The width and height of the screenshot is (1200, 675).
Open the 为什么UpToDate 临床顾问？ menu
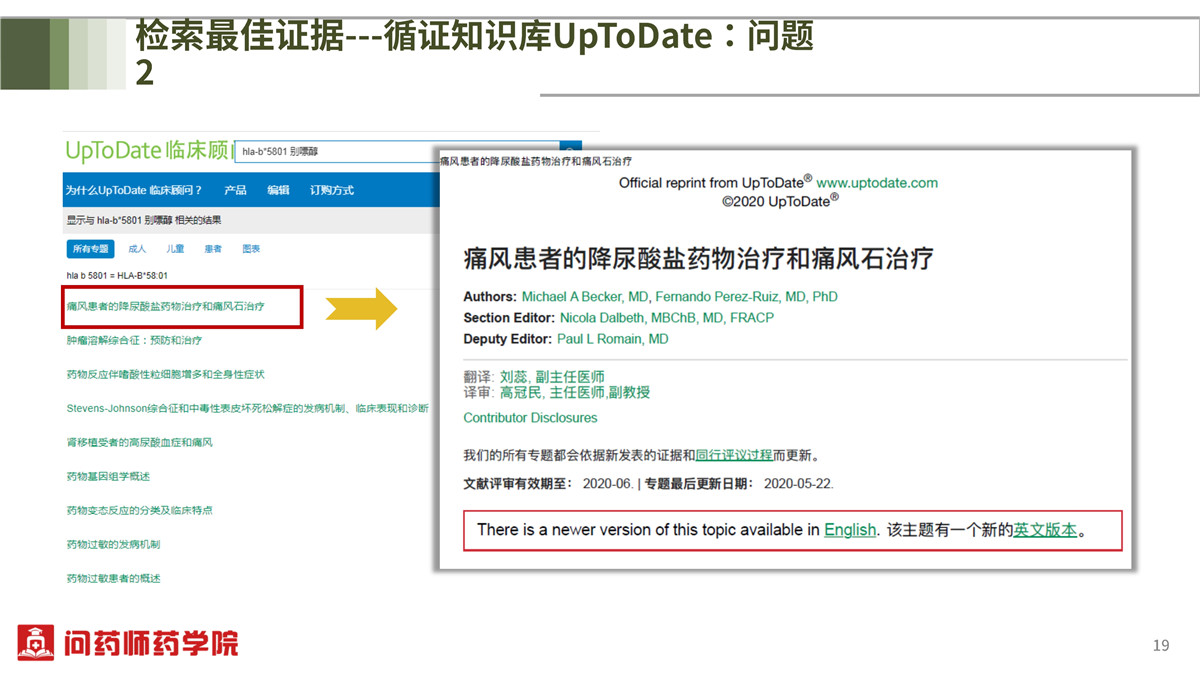pyautogui.click(x=134, y=190)
